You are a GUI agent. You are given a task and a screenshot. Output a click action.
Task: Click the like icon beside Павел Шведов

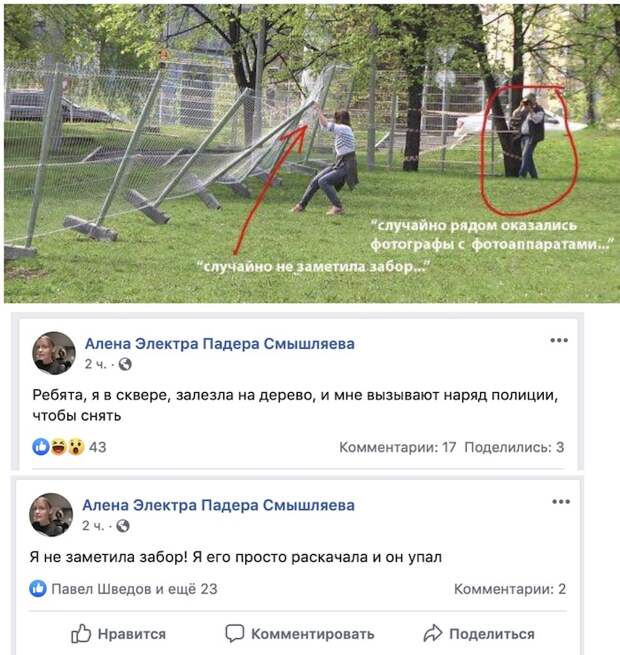(x=38, y=589)
